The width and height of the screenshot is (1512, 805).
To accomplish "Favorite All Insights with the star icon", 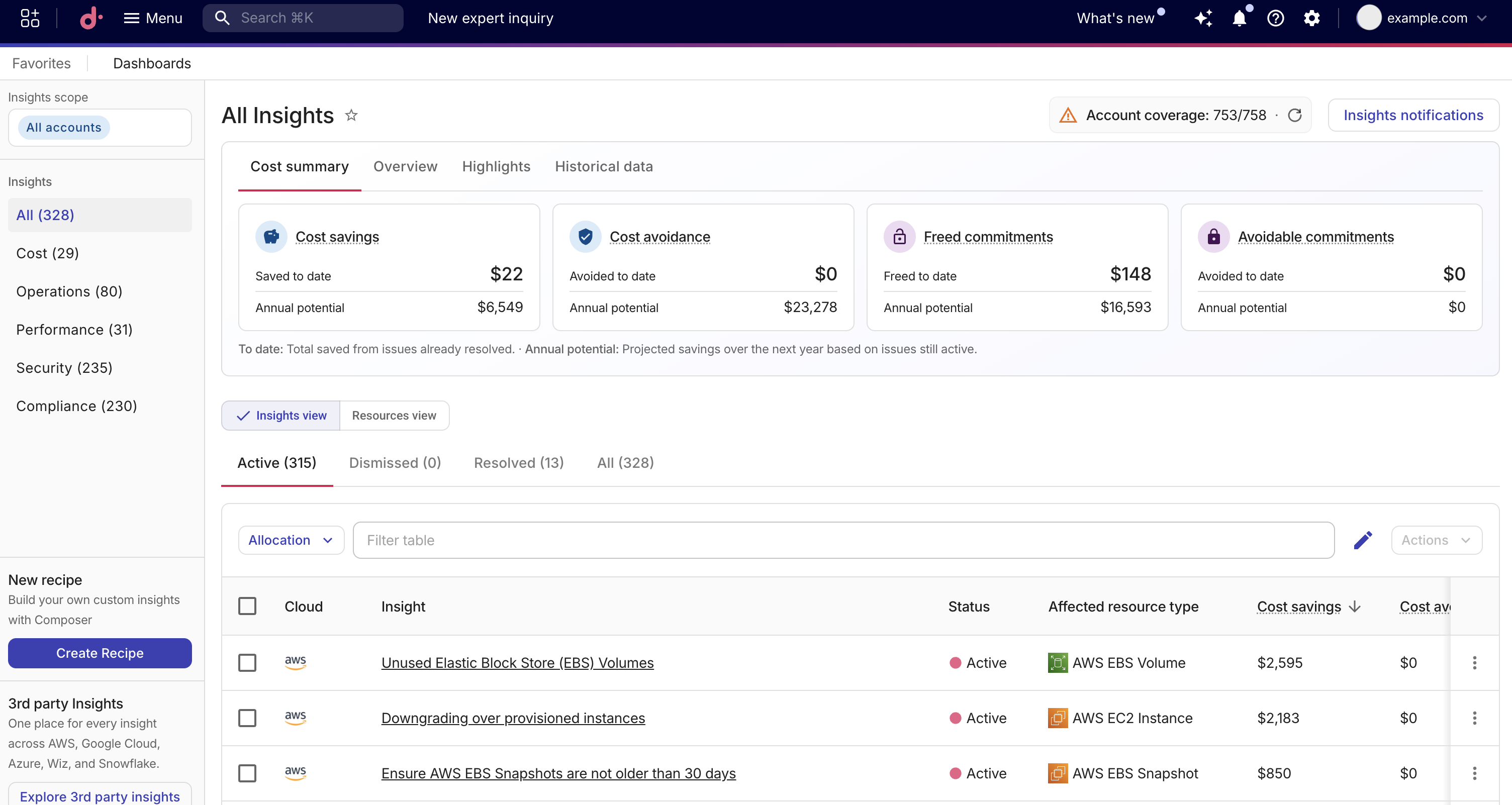I will pos(351,115).
